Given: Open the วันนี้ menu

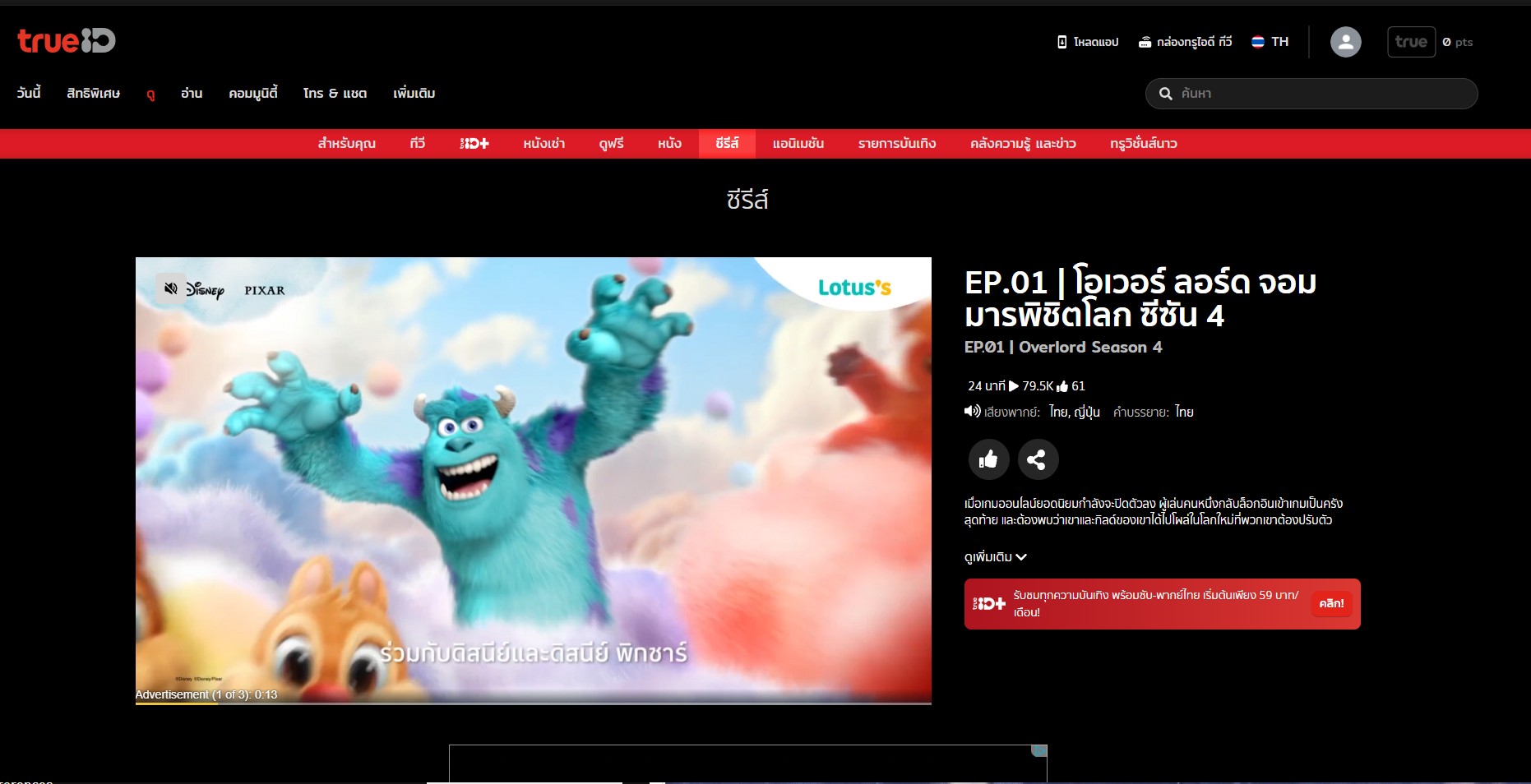Looking at the screenshot, I should (x=29, y=93).
